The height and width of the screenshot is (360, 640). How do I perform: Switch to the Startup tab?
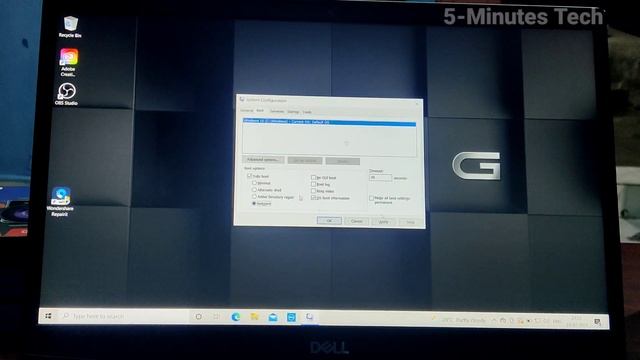[x=293, y=111]
